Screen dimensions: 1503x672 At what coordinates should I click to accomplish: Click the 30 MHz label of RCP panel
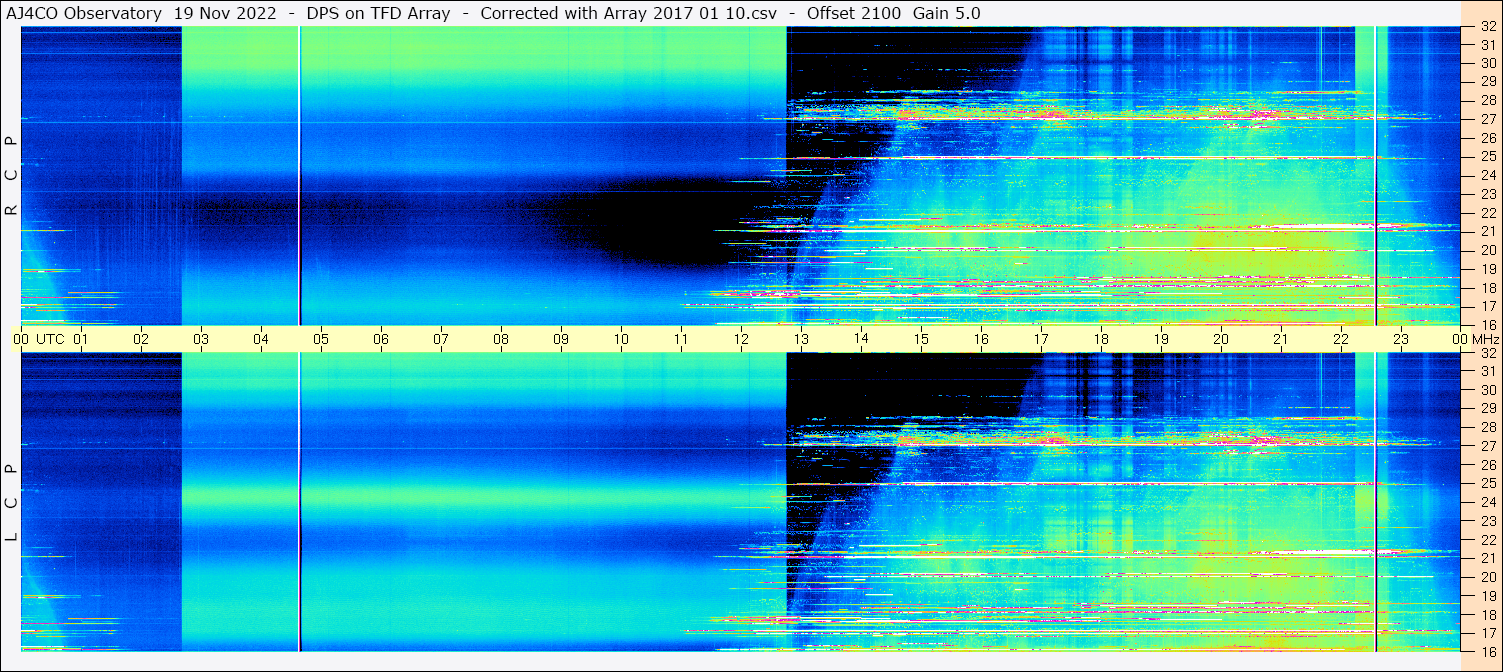(x=1487, y=63)
